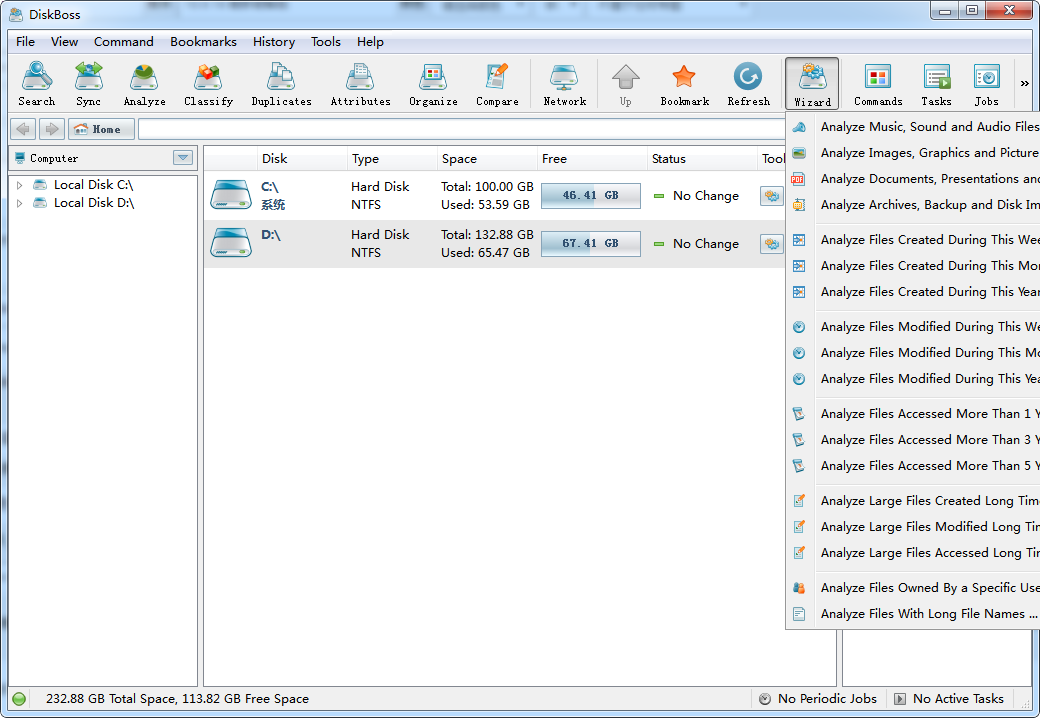Viewport: 1040px width, 718px height.
Task: Click 'Total: 132.88 GB' text
Action: click(x=488, y=235)
